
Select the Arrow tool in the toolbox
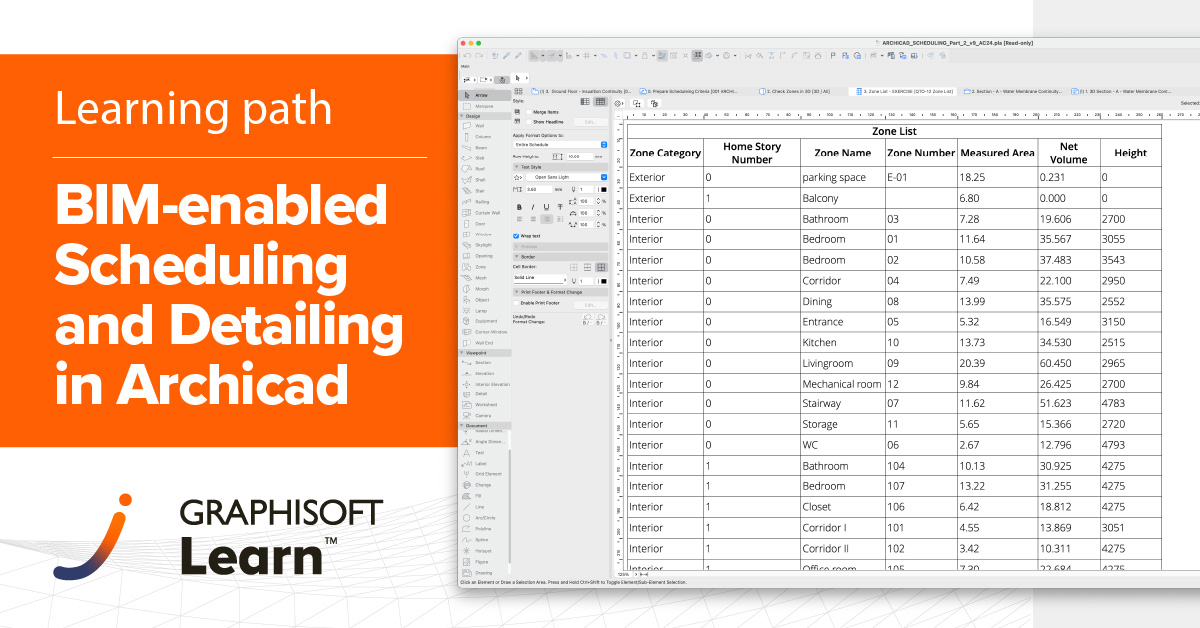[x=483, y=95]
